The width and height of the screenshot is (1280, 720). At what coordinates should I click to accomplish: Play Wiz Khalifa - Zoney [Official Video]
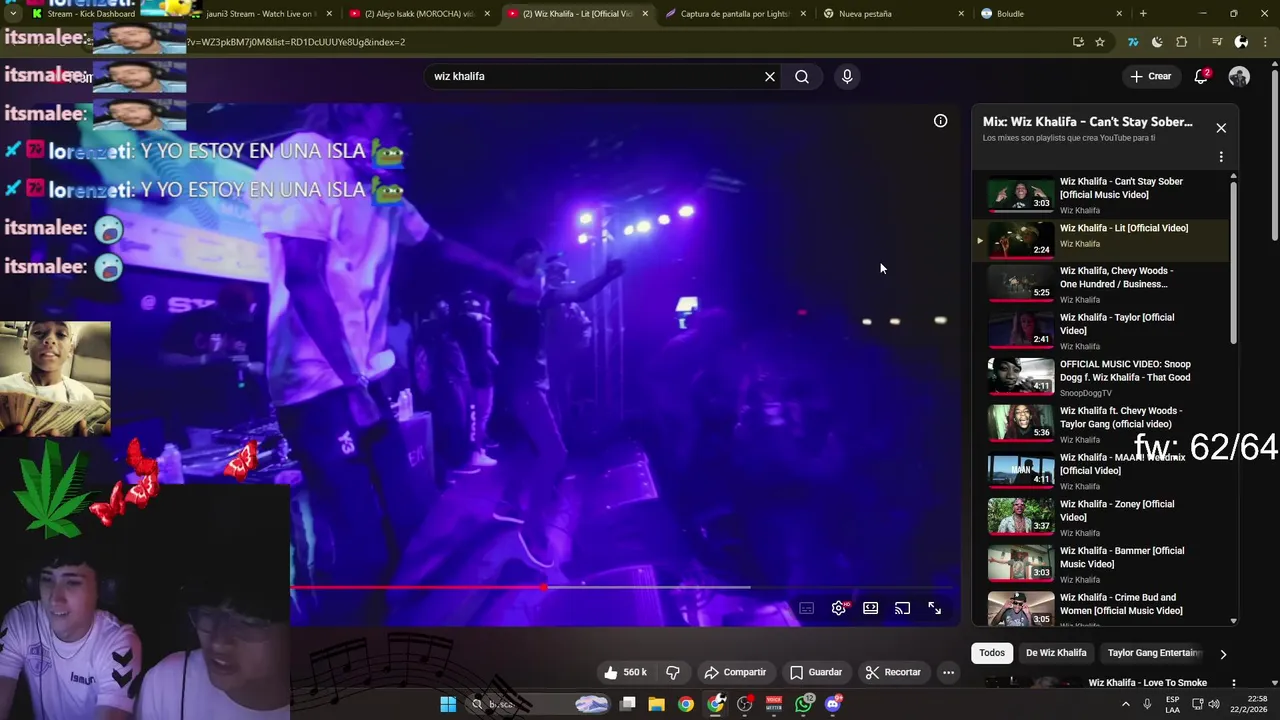tap(1100, 518)
